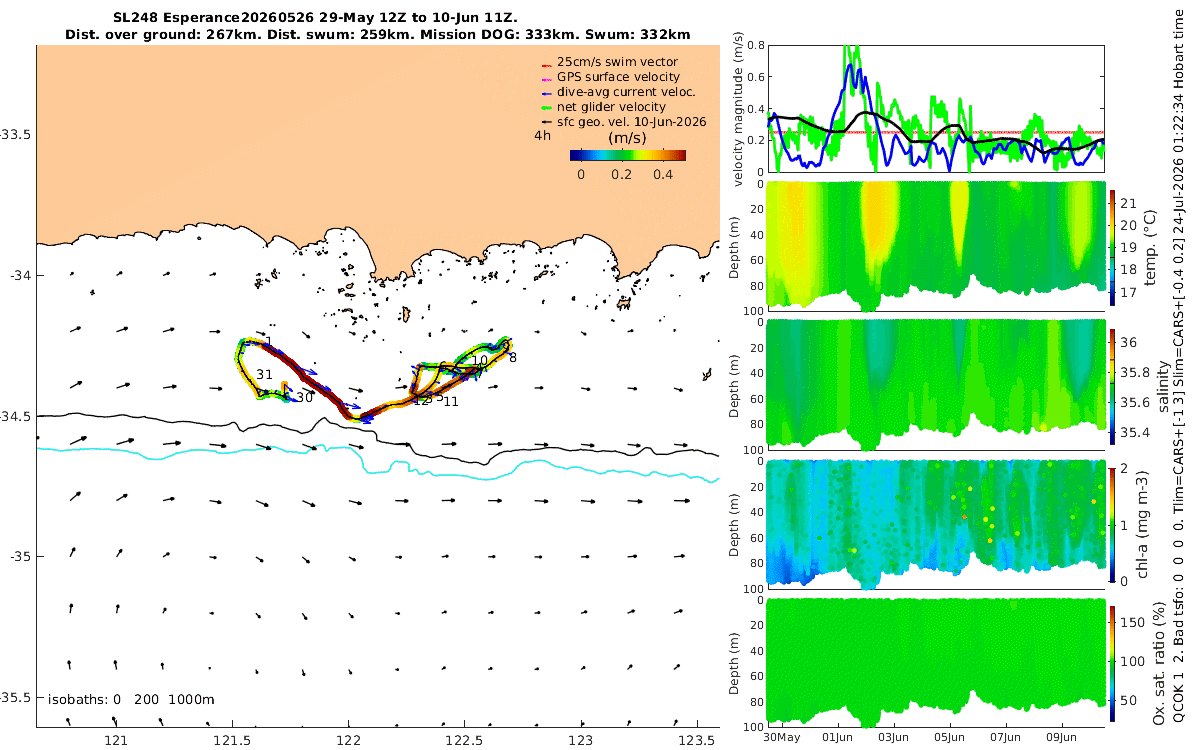
Task: Click the 'salinity' colorbar label
Action: click(x=1165, y=385)
